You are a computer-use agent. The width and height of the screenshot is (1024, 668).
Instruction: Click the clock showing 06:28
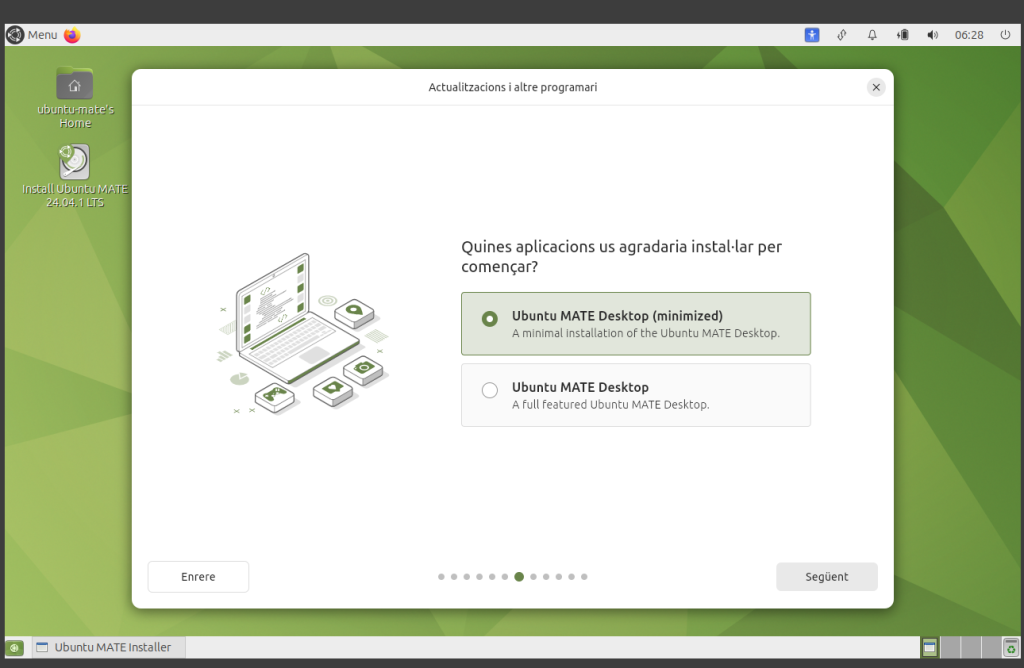pyautogui.click(x=969, y=35)
